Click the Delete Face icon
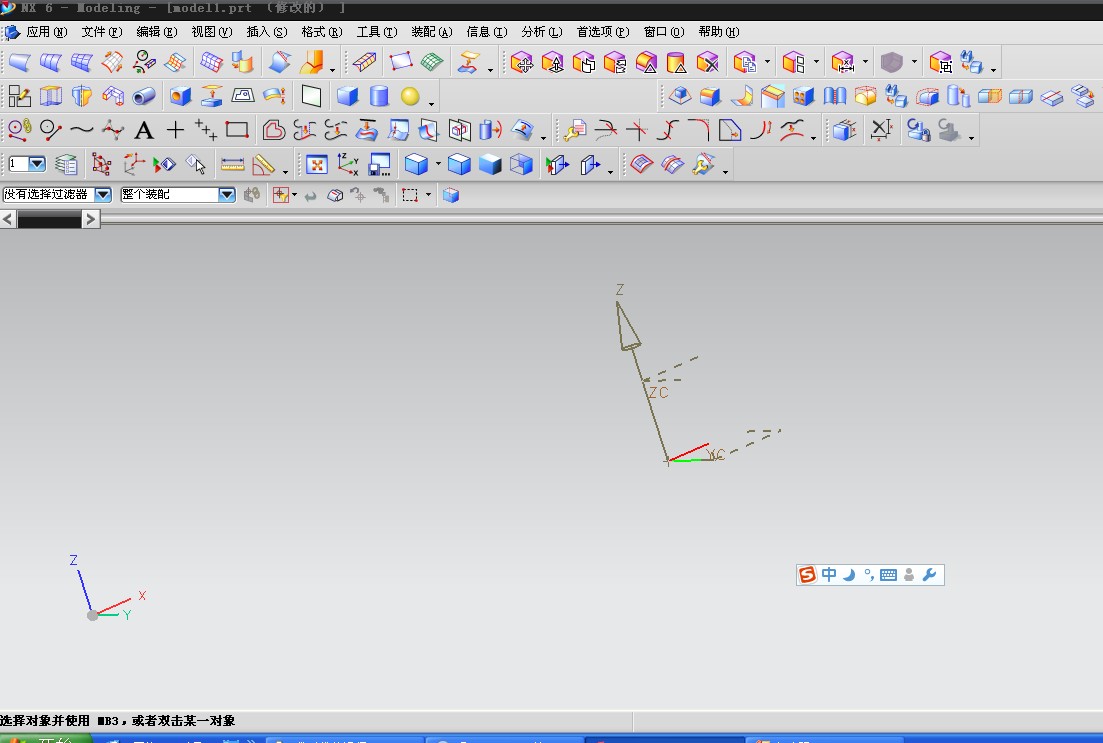 coord(708,63)
